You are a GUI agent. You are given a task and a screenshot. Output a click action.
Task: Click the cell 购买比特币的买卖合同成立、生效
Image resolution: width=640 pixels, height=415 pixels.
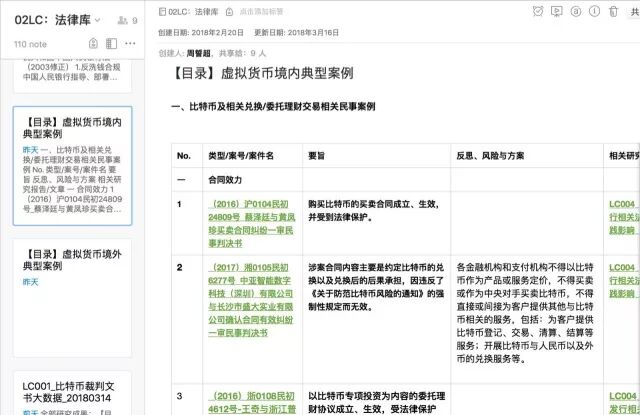coord(377,224)
